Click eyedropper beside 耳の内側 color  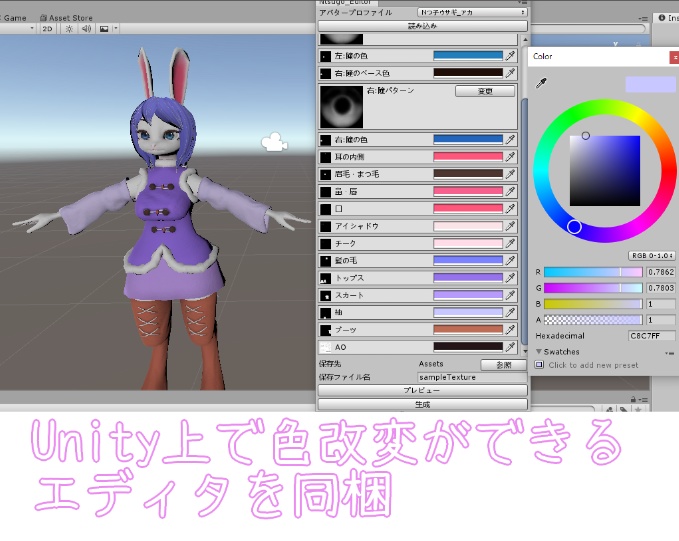(x=511, y=157)
